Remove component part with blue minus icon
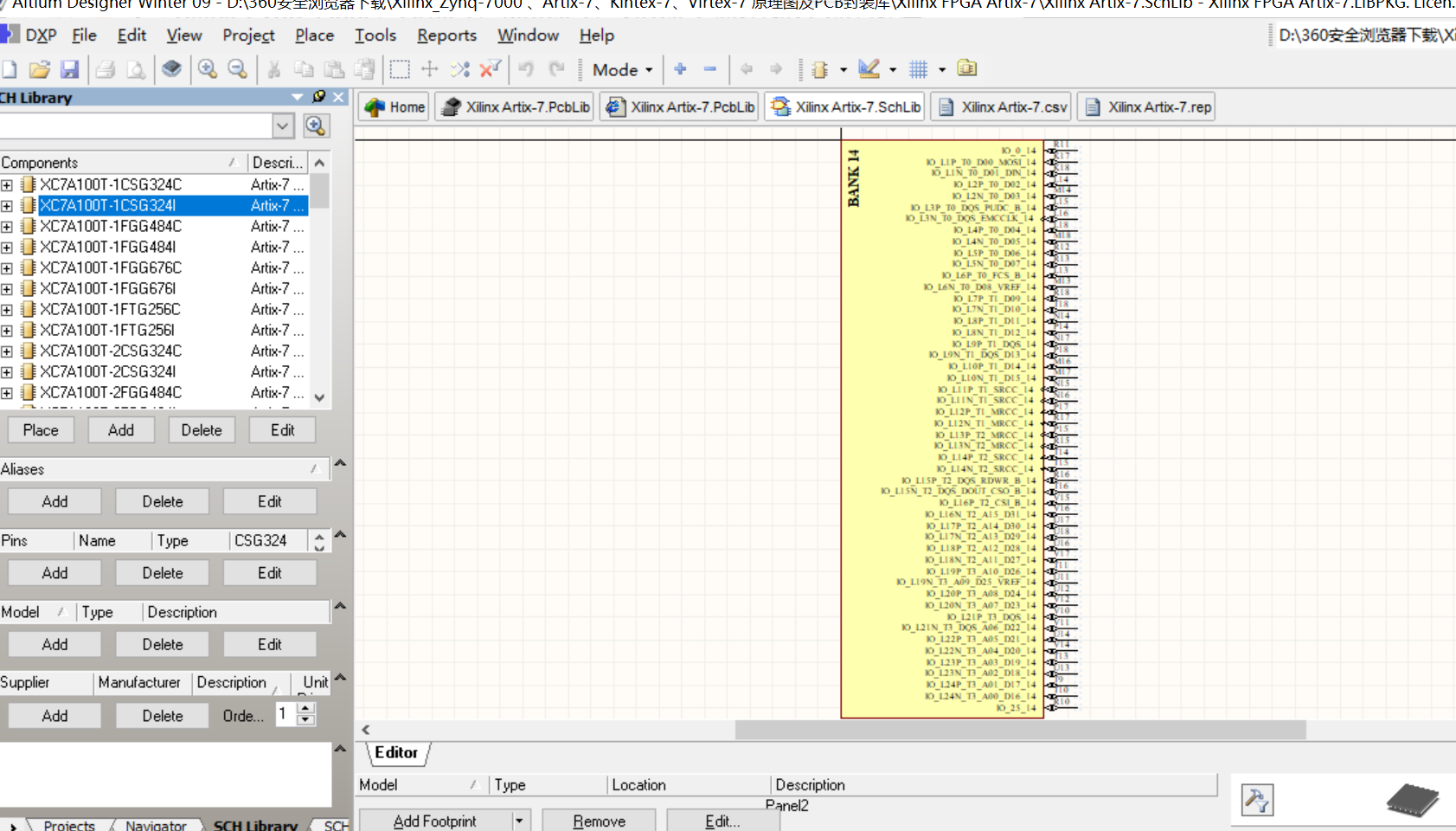This screenshot has height=831, width=1456. coord(710,69)
